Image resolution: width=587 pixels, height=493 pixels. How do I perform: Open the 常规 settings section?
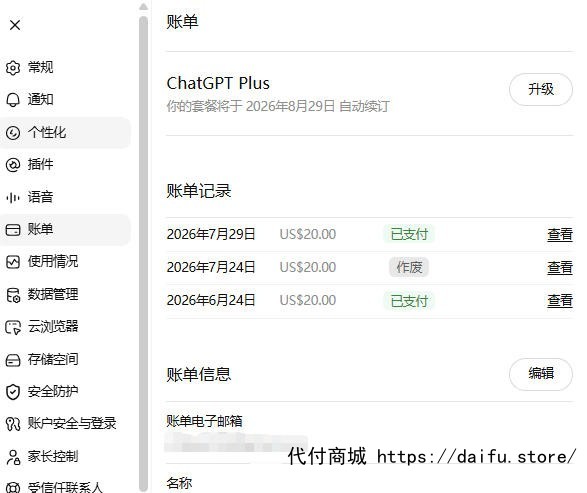[66, 68]
